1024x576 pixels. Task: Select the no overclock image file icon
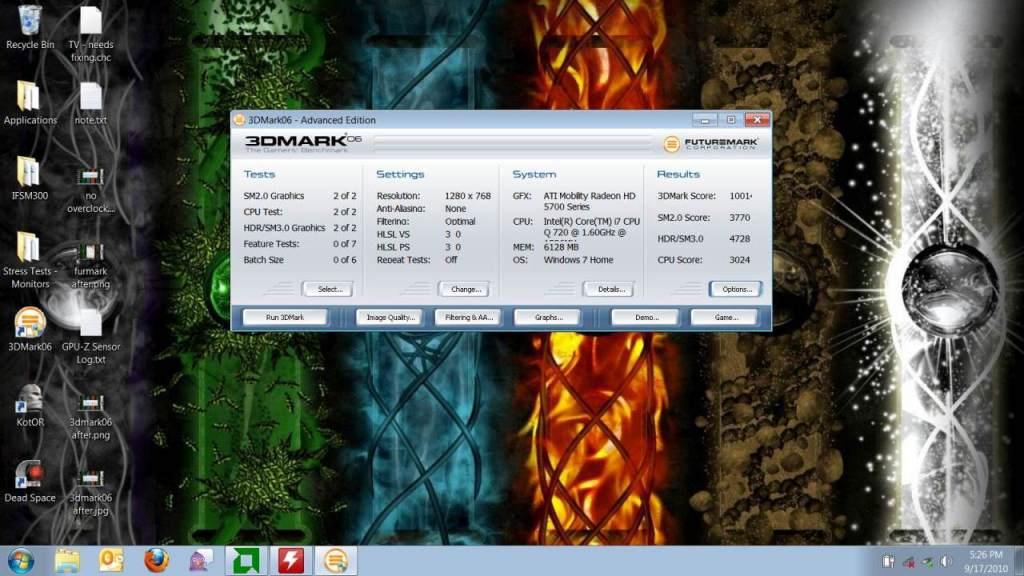click(91, 191)
